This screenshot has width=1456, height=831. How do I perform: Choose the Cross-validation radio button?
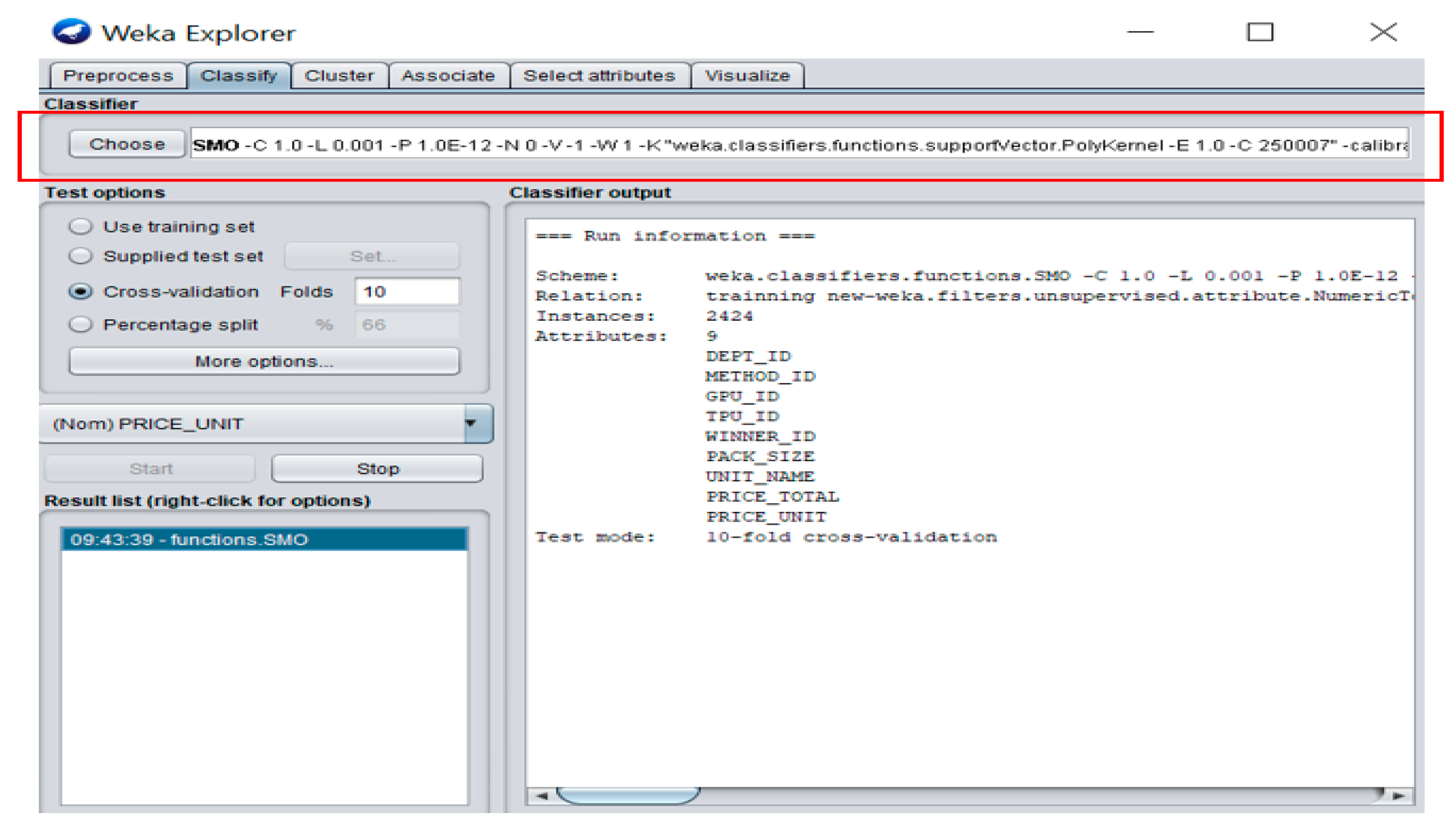click(80, 291)
